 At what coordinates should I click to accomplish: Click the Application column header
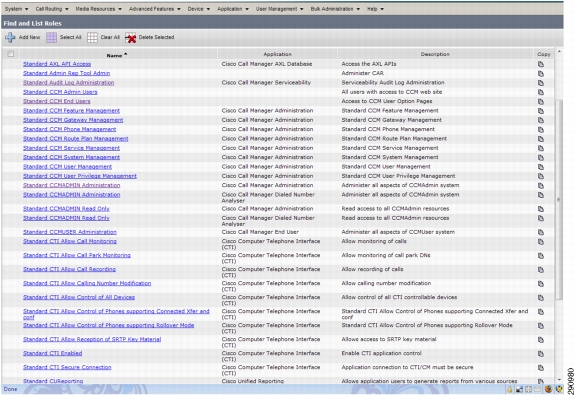click(277, 54)
